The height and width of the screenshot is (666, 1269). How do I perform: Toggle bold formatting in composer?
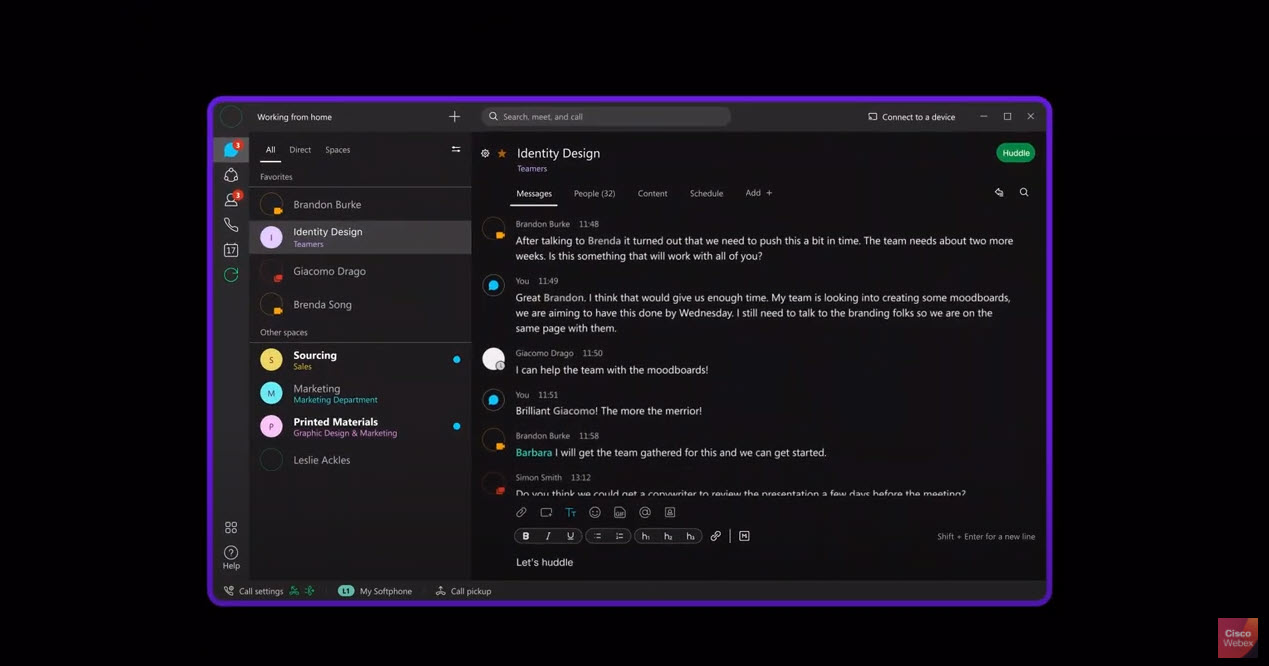pyautogui.click(x=526, y=536)
